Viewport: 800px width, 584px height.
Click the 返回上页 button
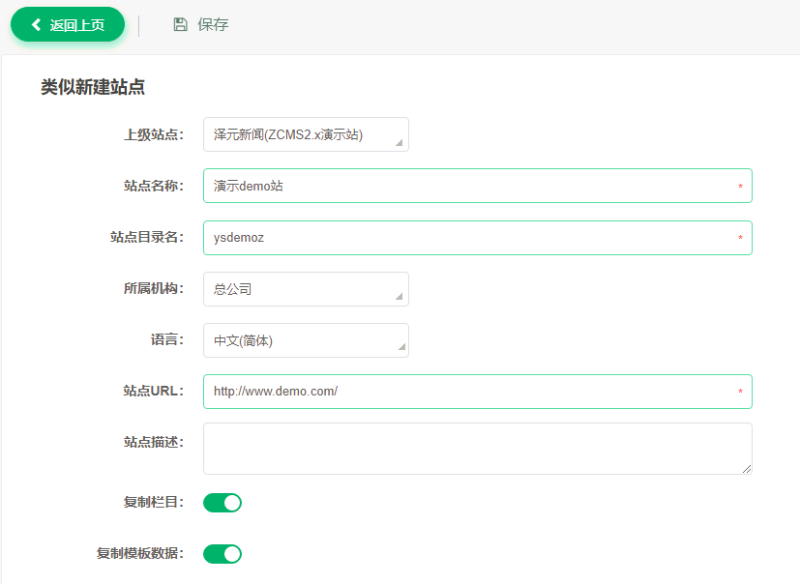click(x=67, y=24)
